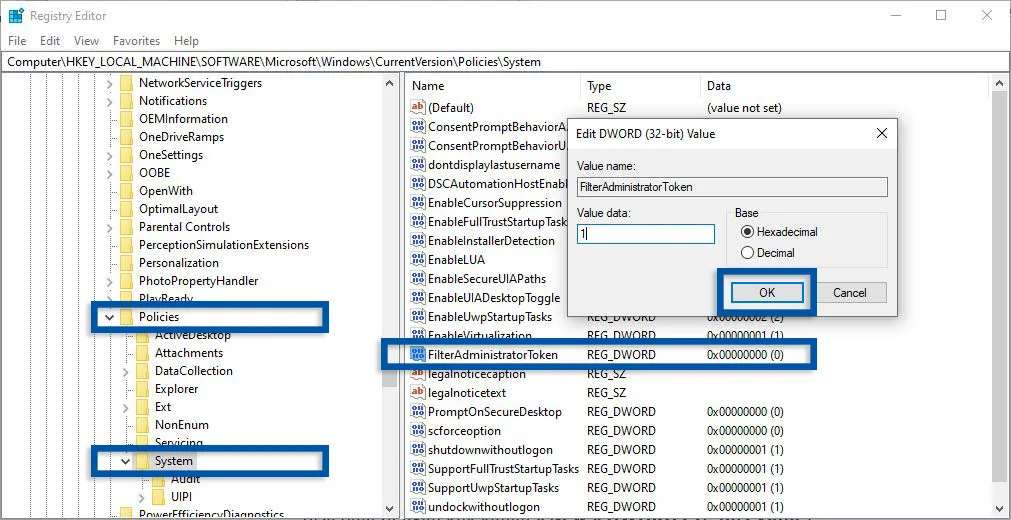Open the Edit menu
1011x520 pixels.
click(50, 41)
